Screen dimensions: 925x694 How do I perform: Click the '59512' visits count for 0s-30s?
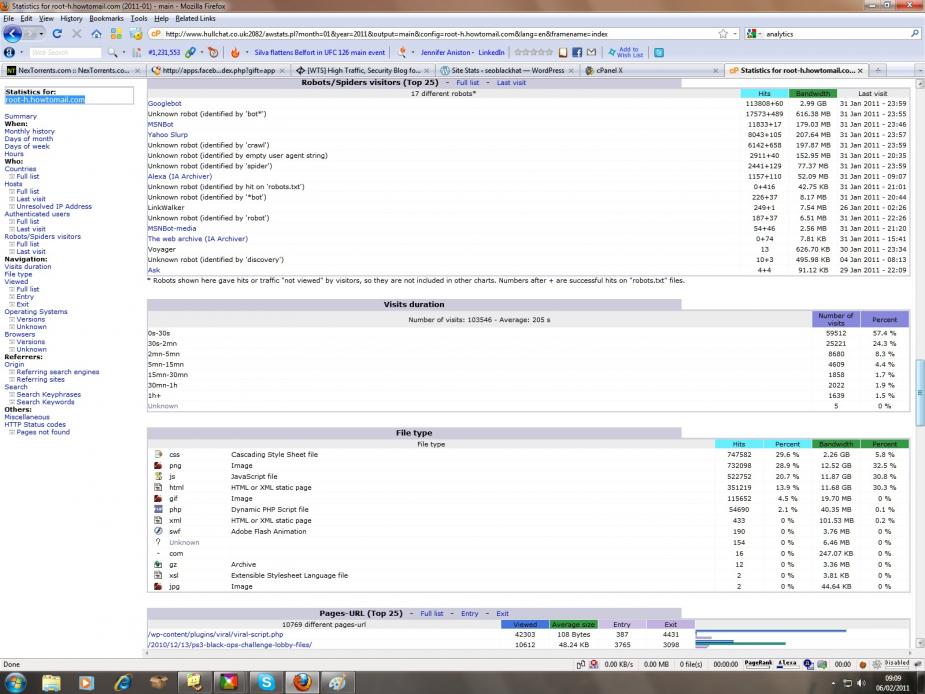(836, 333)
